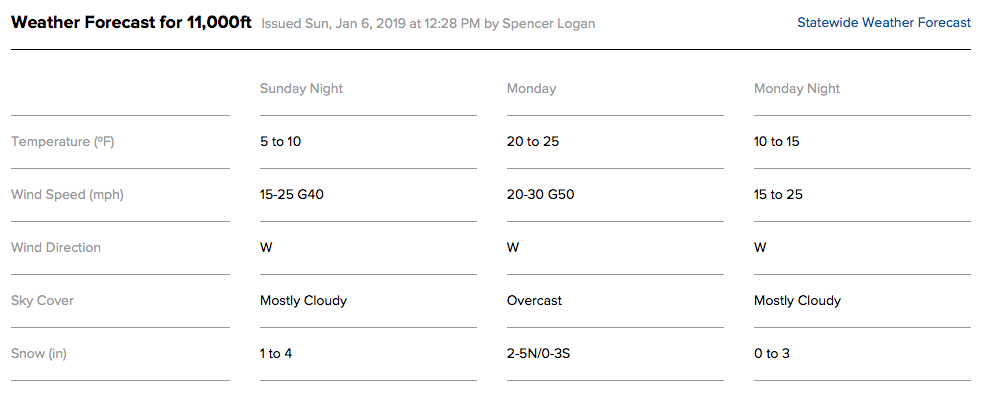Click the issued date and forecaster text

(428, 24)
